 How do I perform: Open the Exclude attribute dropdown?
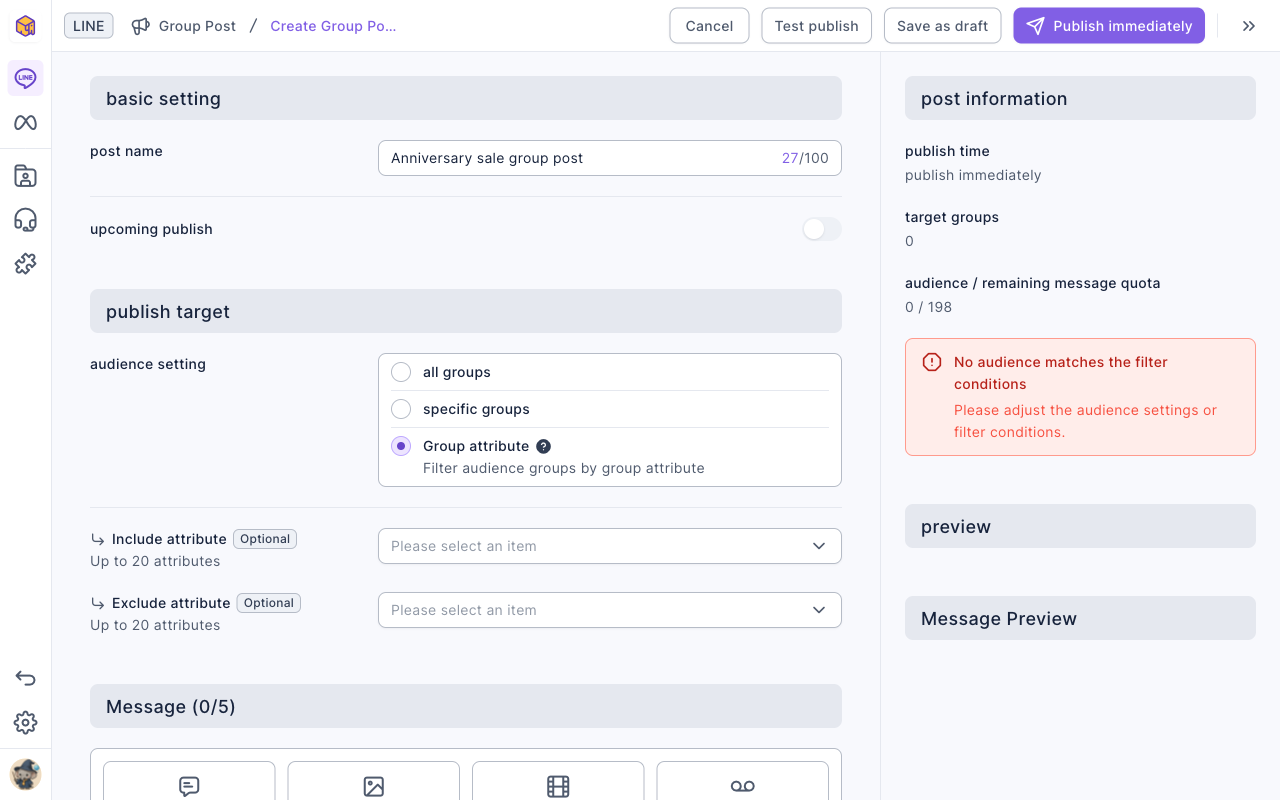click(610, 610)
